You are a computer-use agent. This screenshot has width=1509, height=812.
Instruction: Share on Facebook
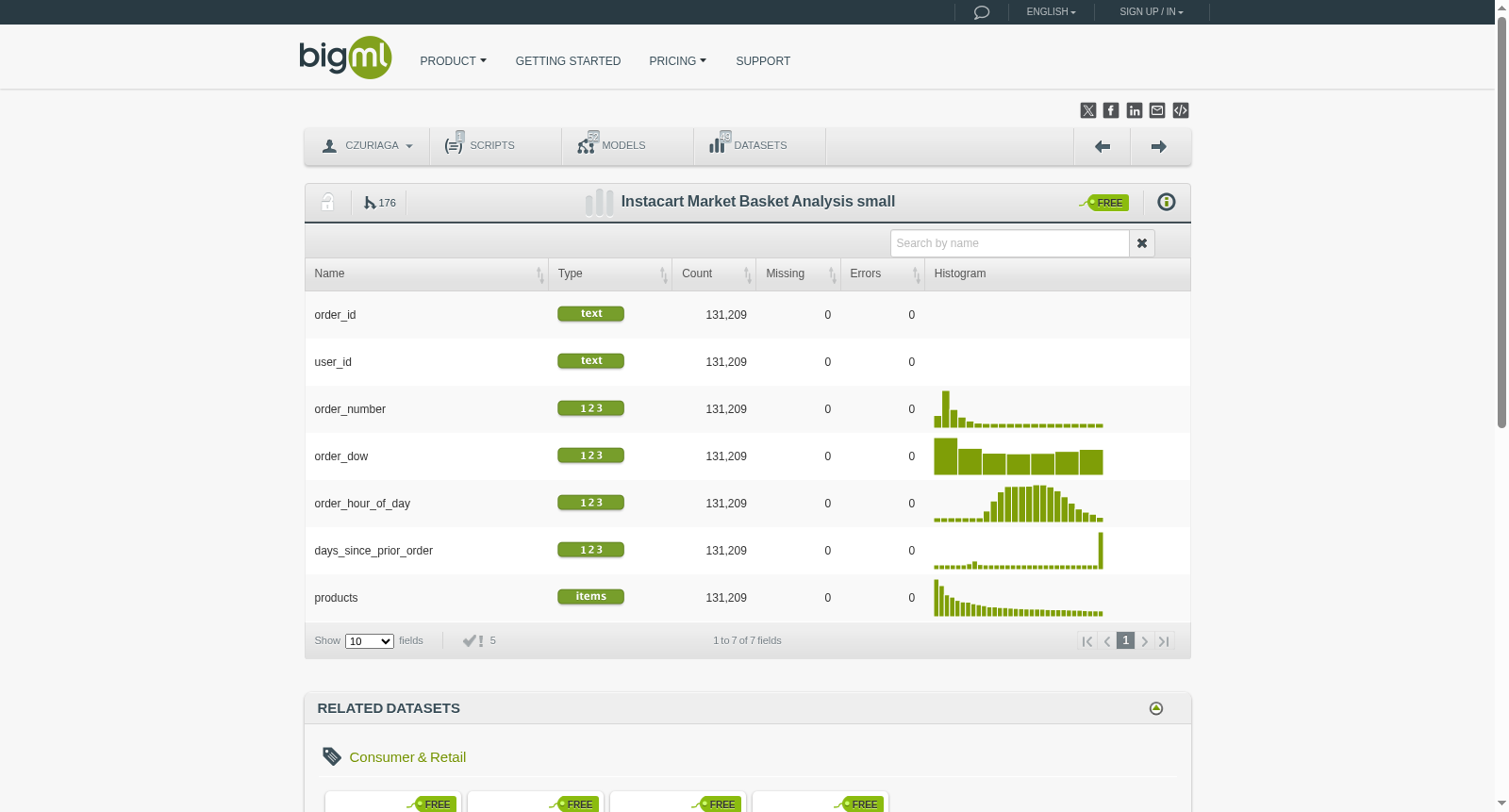tap(1111, 110)
